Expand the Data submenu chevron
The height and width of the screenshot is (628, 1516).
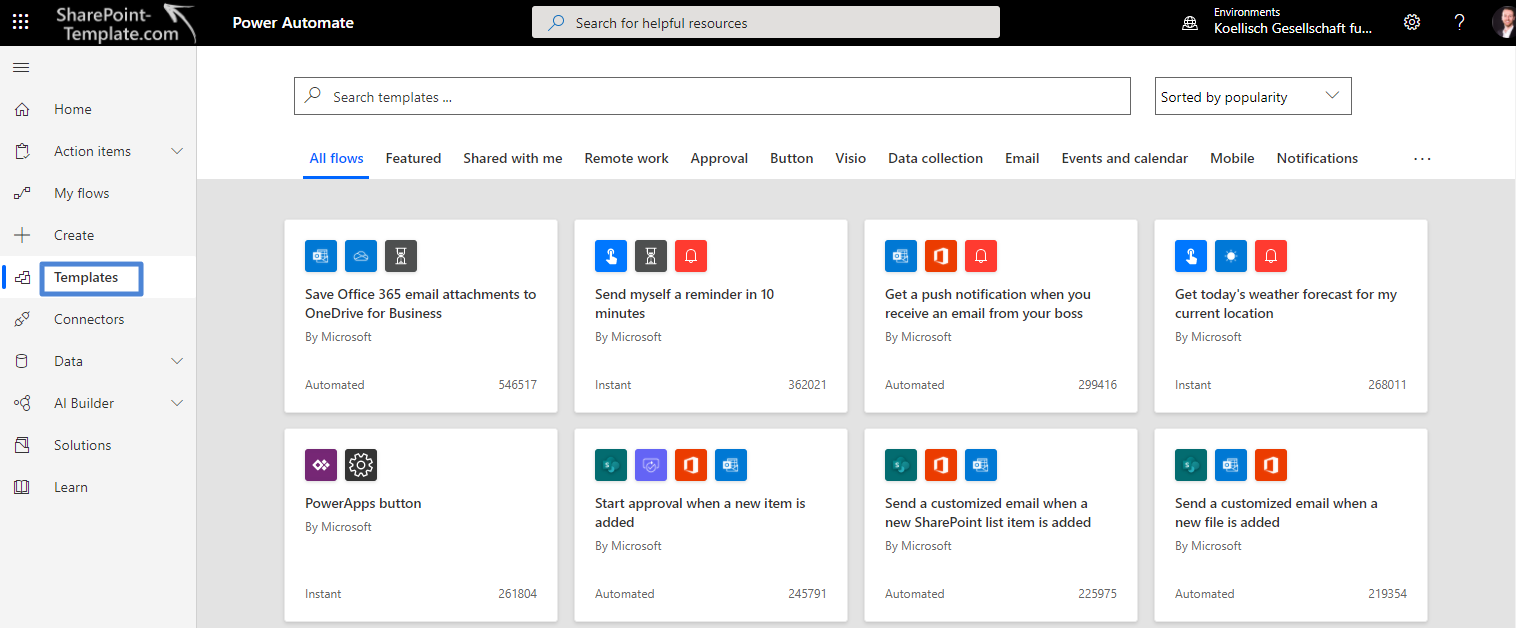[177, 362]
